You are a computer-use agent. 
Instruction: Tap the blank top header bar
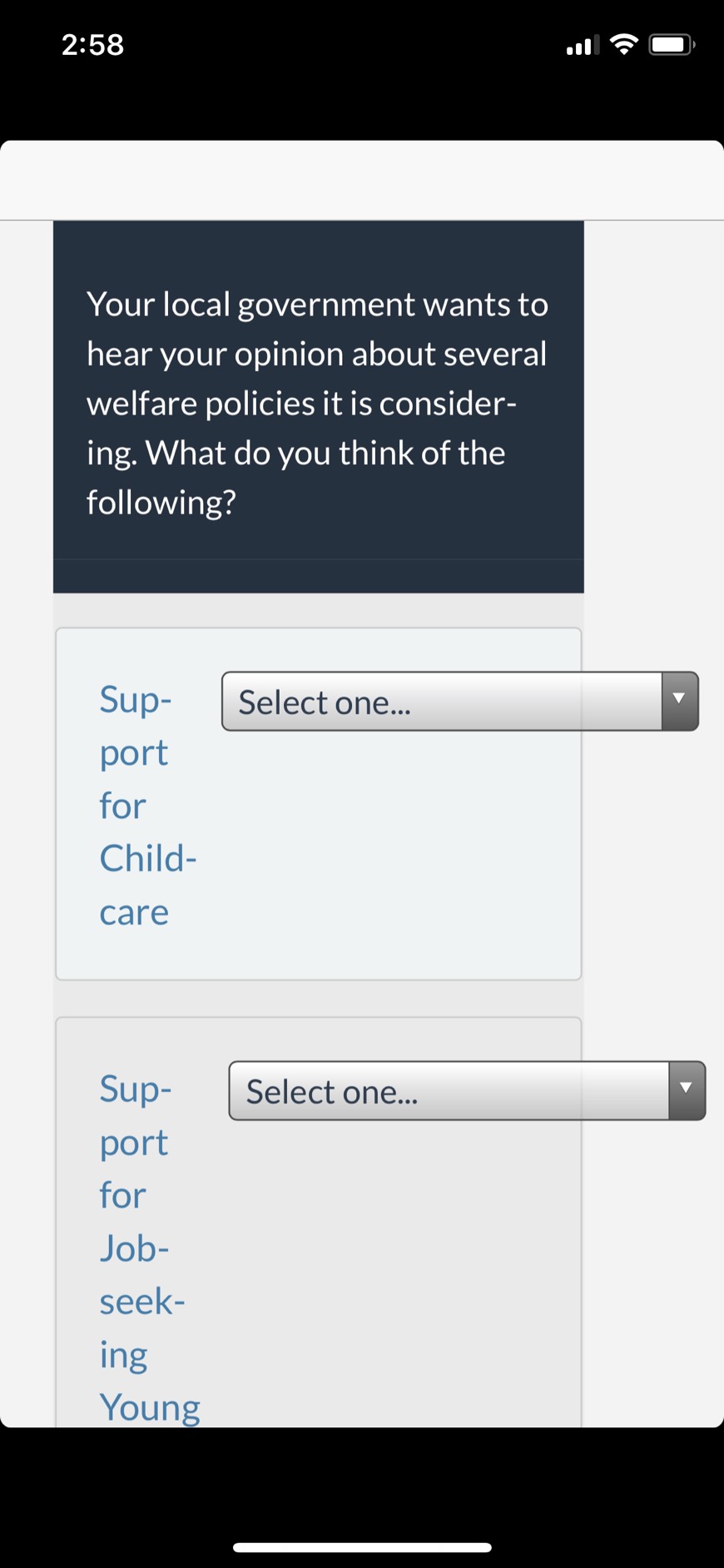point(362,181)
